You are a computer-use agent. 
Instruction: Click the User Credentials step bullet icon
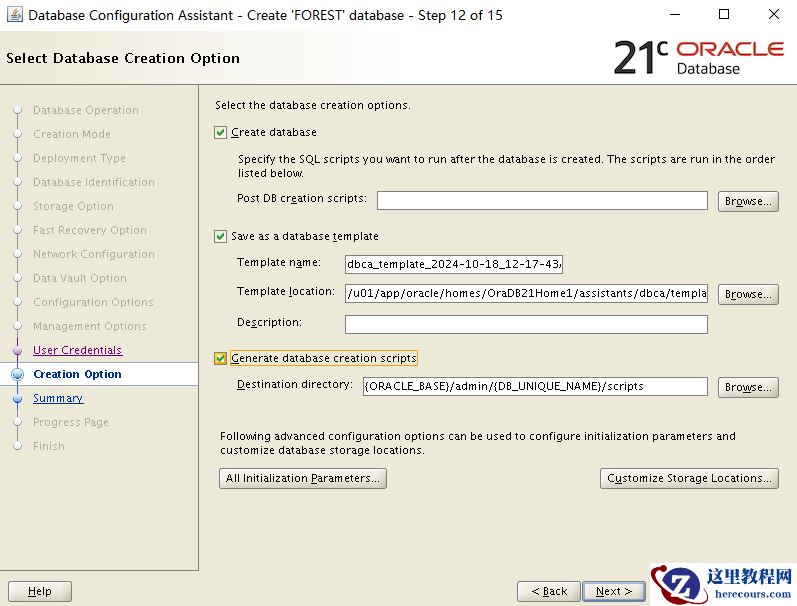(x=17, y=350)
